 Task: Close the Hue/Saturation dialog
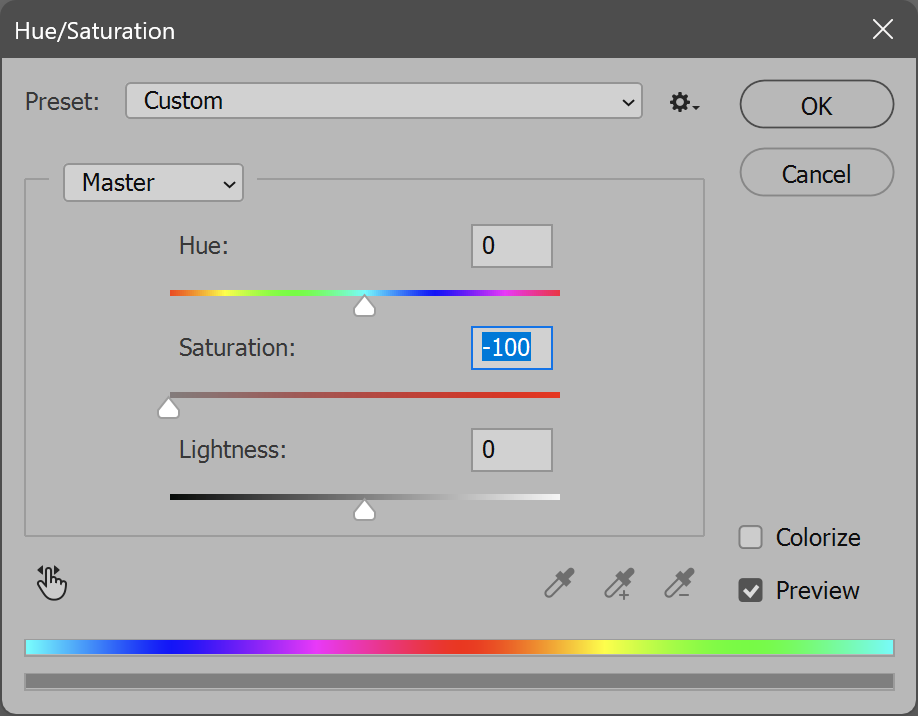pyautogui.click(x=882, y=29)
